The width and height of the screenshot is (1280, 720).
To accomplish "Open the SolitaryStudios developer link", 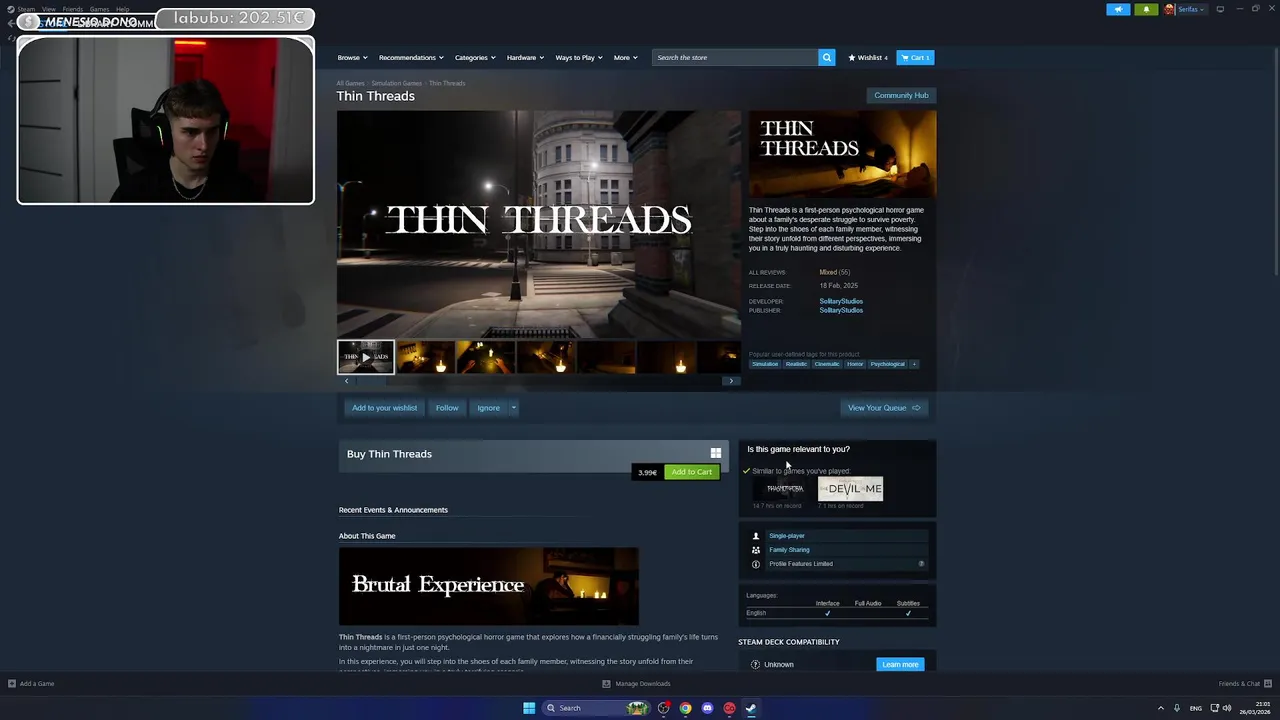I will click(841, 301).
